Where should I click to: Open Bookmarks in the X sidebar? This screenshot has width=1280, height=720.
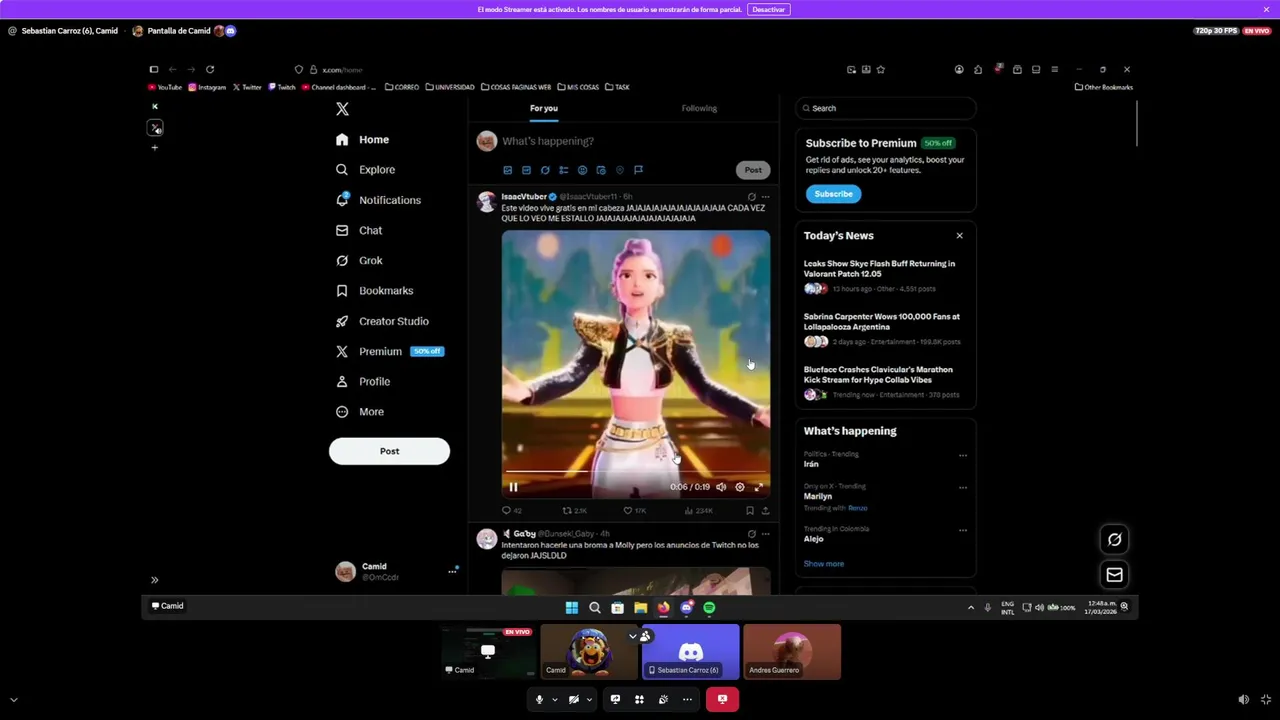[375, 291]
